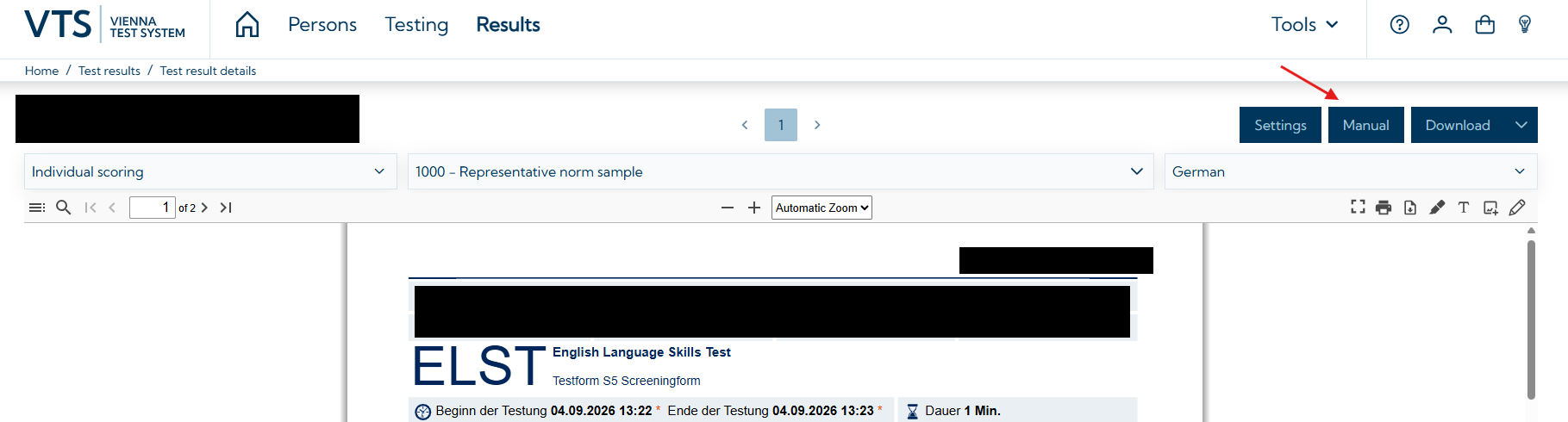Expand the Download options arrow

[1521, 125]
